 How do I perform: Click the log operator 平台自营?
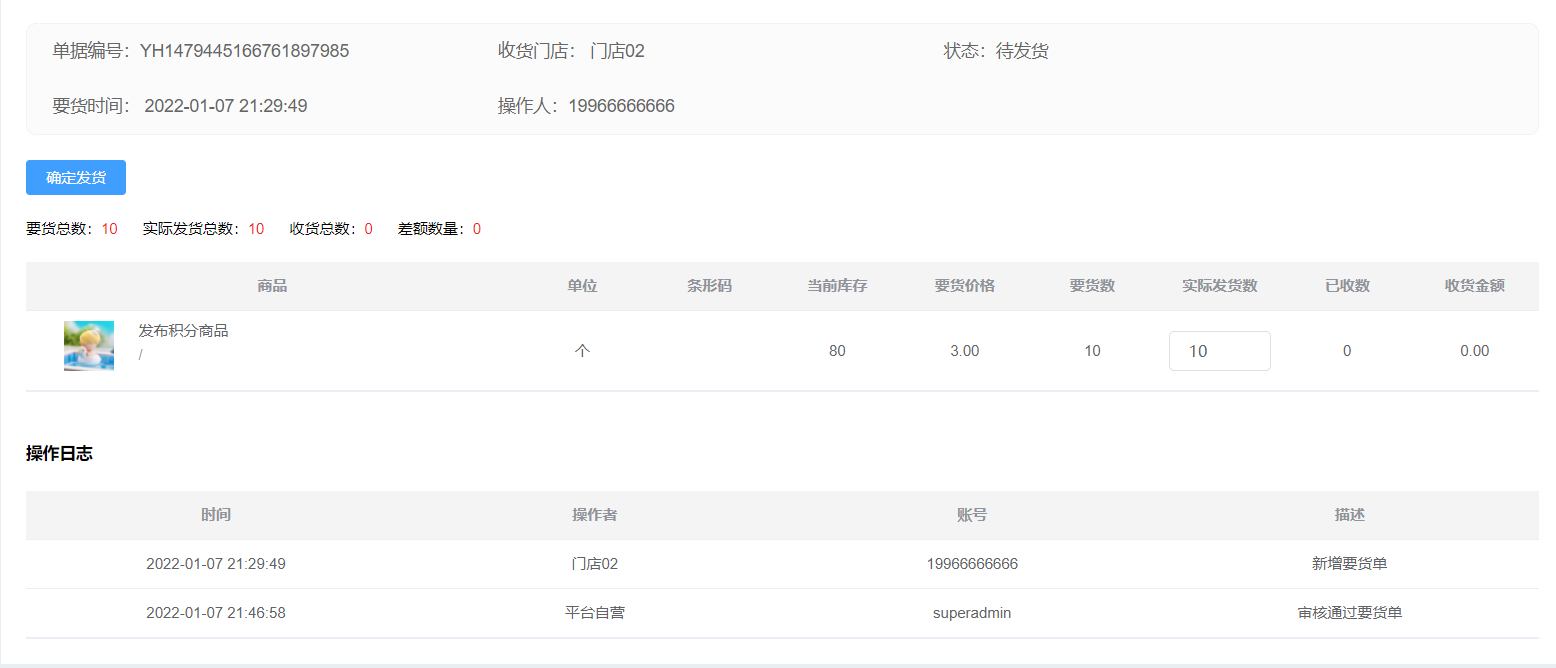tap(594, 613)
